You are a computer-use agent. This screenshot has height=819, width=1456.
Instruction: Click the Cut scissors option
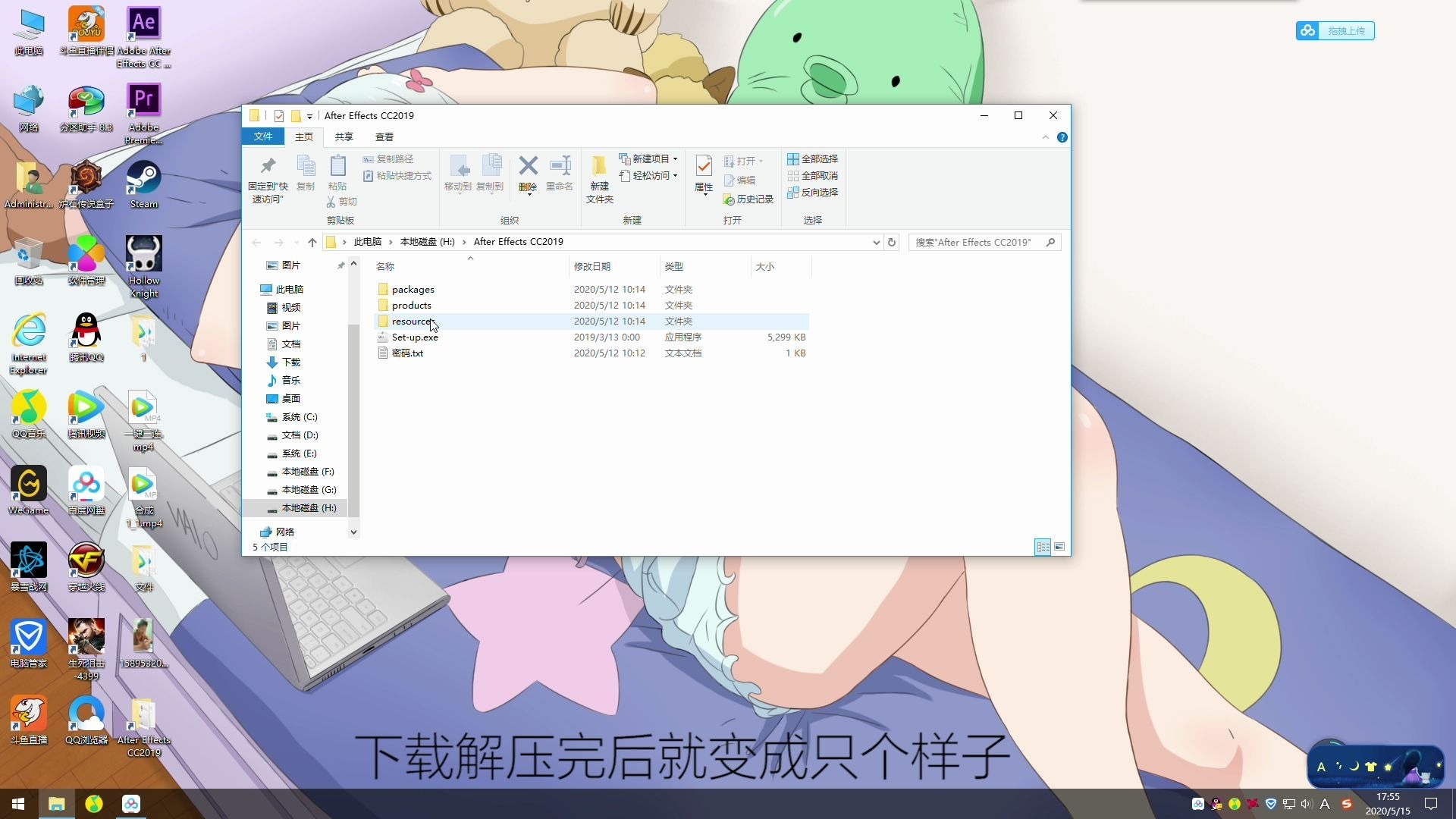tap(342, 202)
